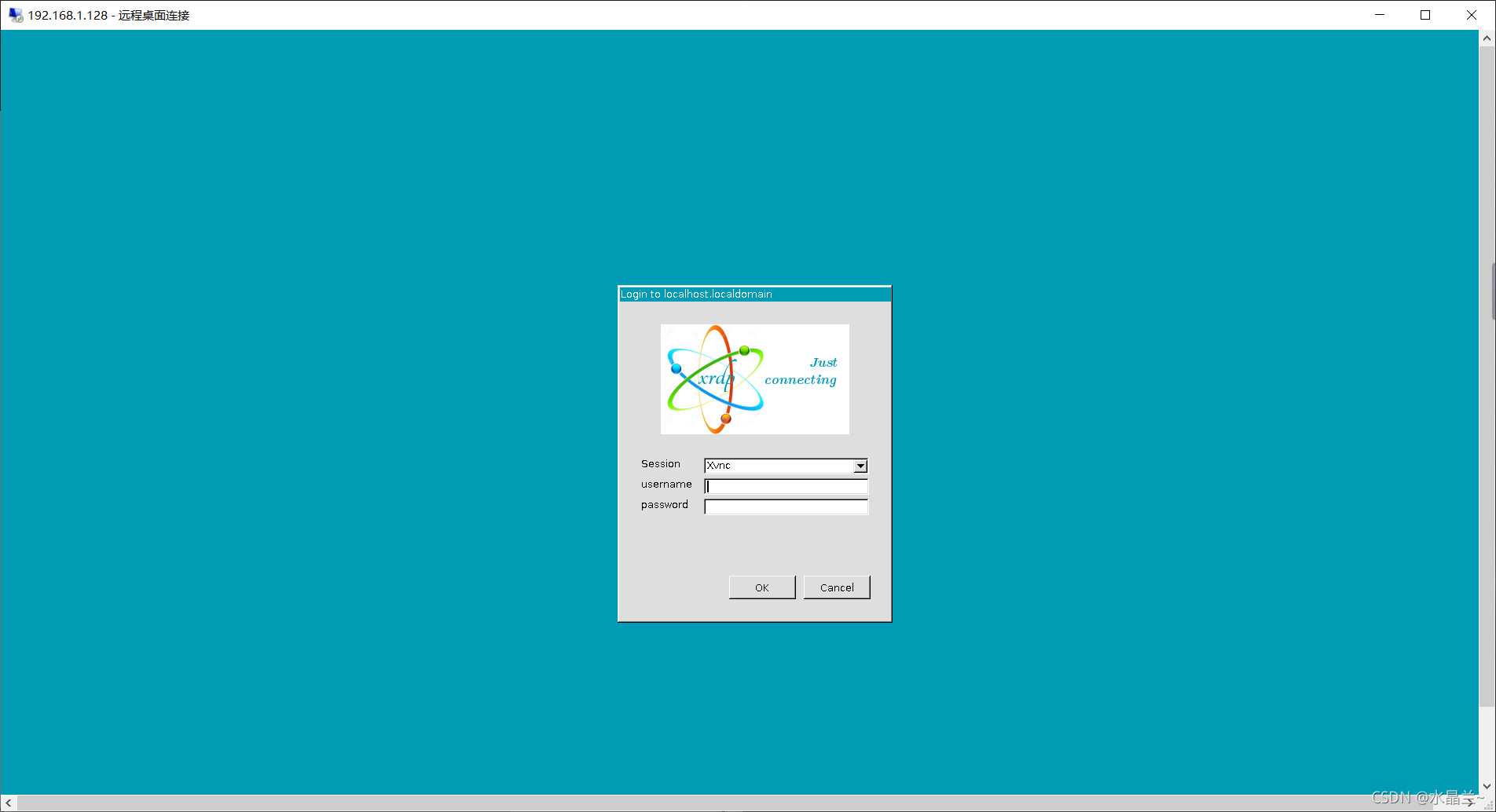Screen dimensions: 1496x812
Task: Focus the username input field
Action: pyautogui.click(x=786, y=486)
